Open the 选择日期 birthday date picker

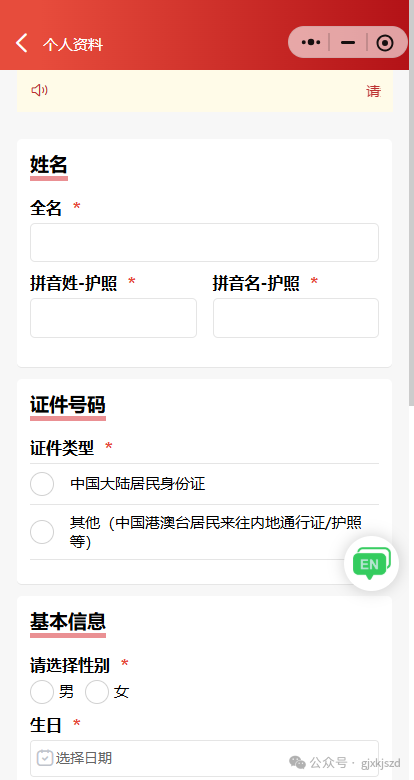tap(204, 758)
